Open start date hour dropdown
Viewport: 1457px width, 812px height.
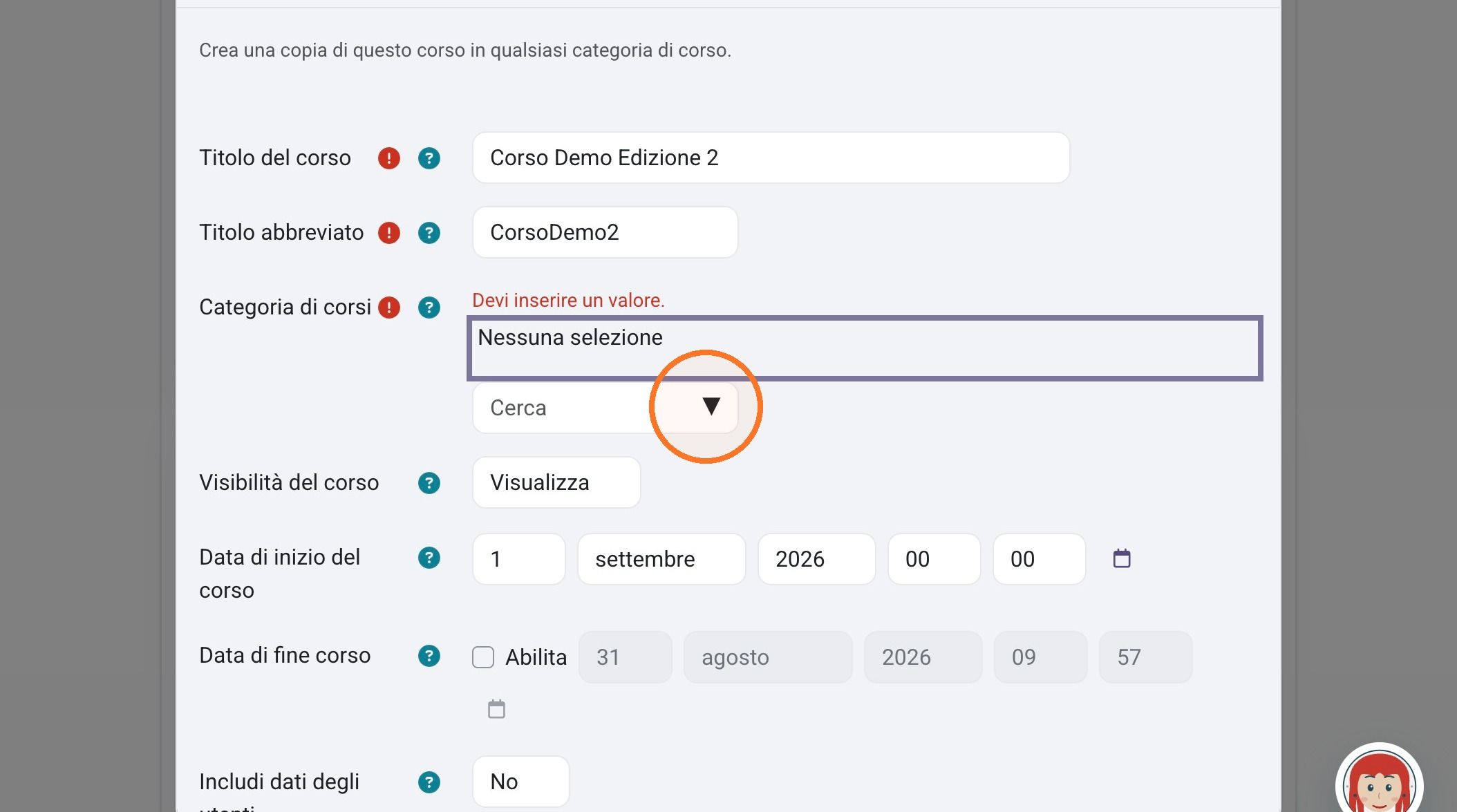point(934,559)
